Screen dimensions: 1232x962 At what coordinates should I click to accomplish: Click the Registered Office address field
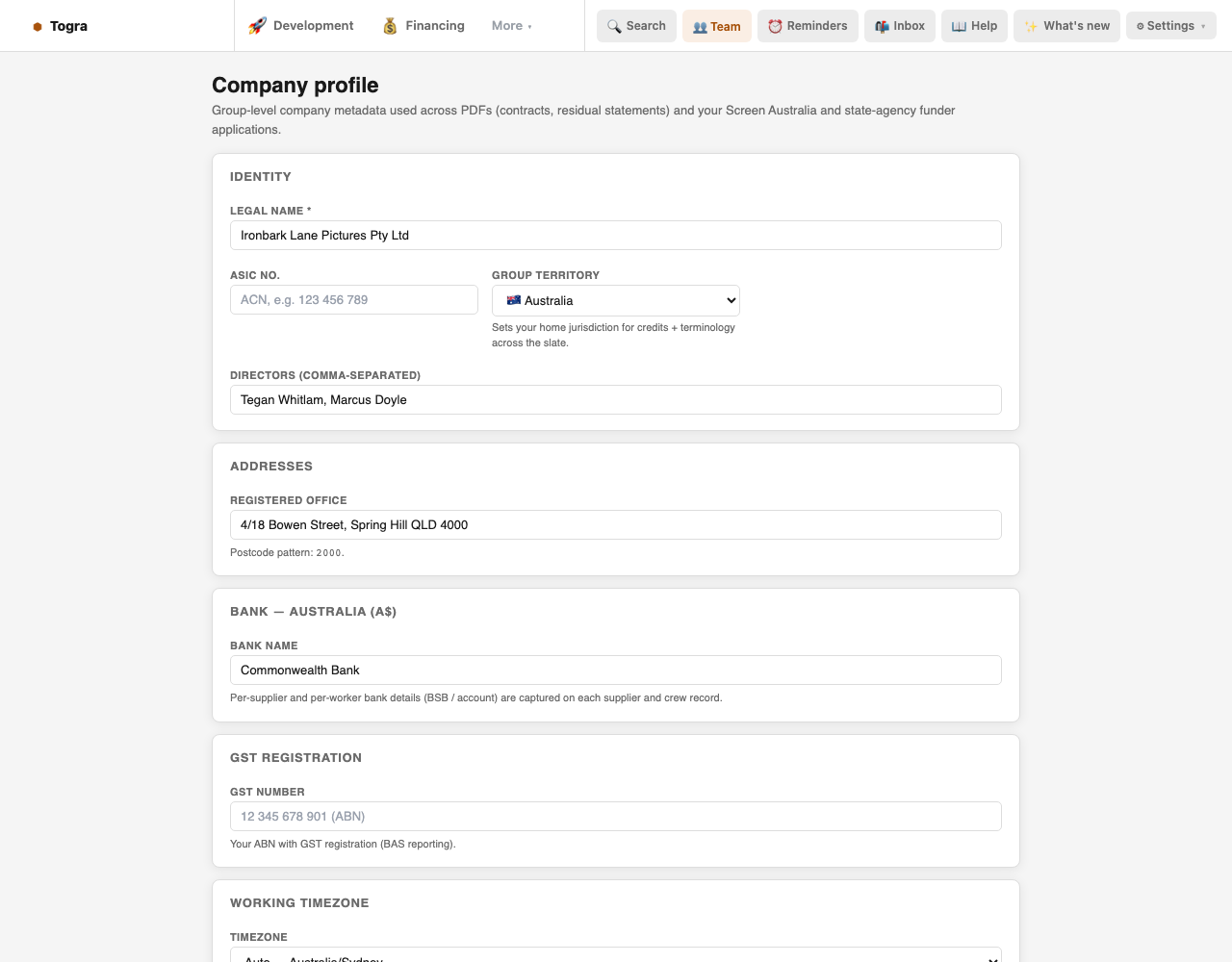(616, 525)
